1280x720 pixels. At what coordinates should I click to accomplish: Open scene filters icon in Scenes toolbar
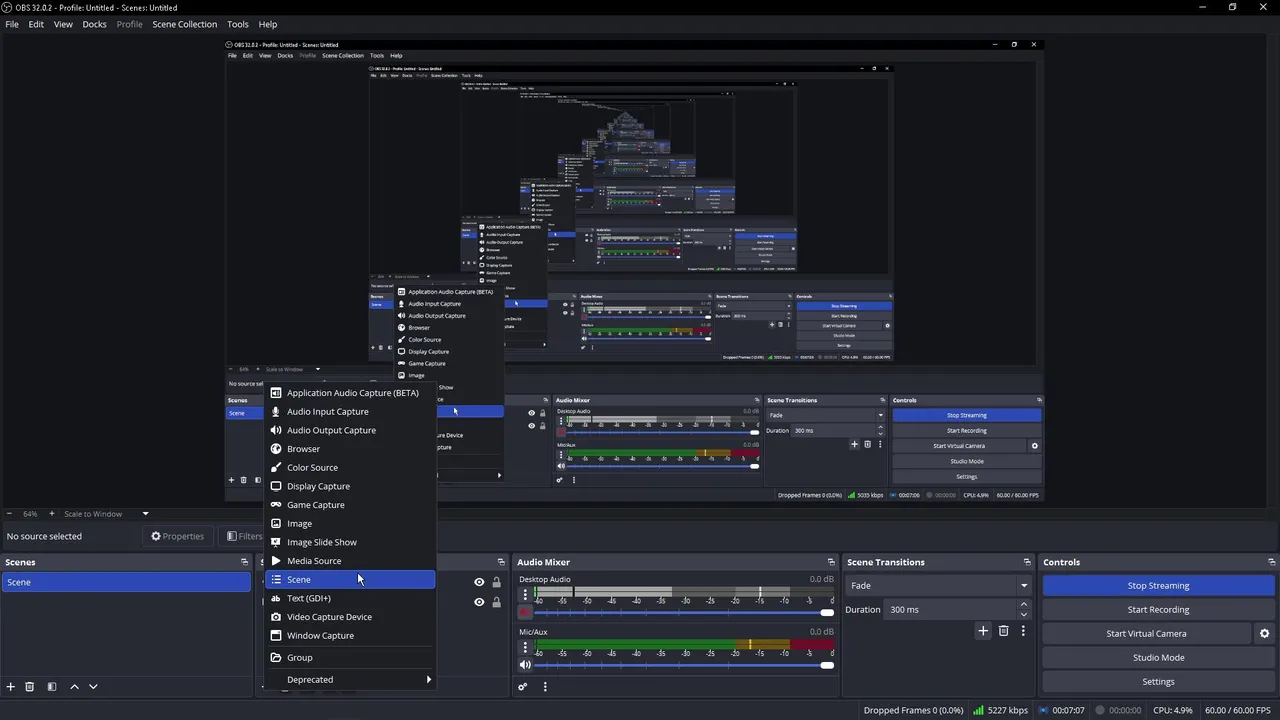pyautogui.click(x=52, y=687)
